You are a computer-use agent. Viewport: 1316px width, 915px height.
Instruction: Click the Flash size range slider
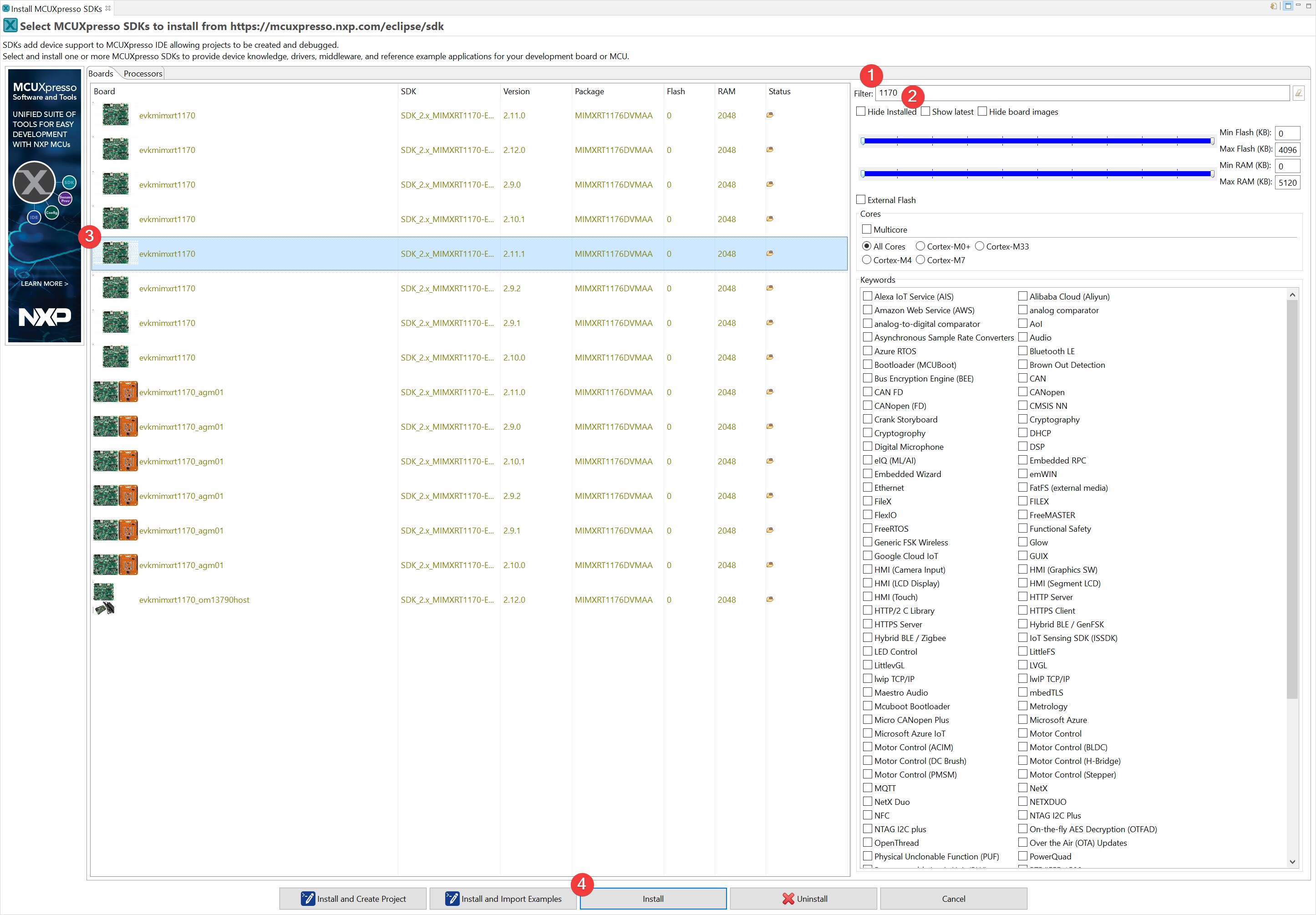click(x=1037, y=141)
